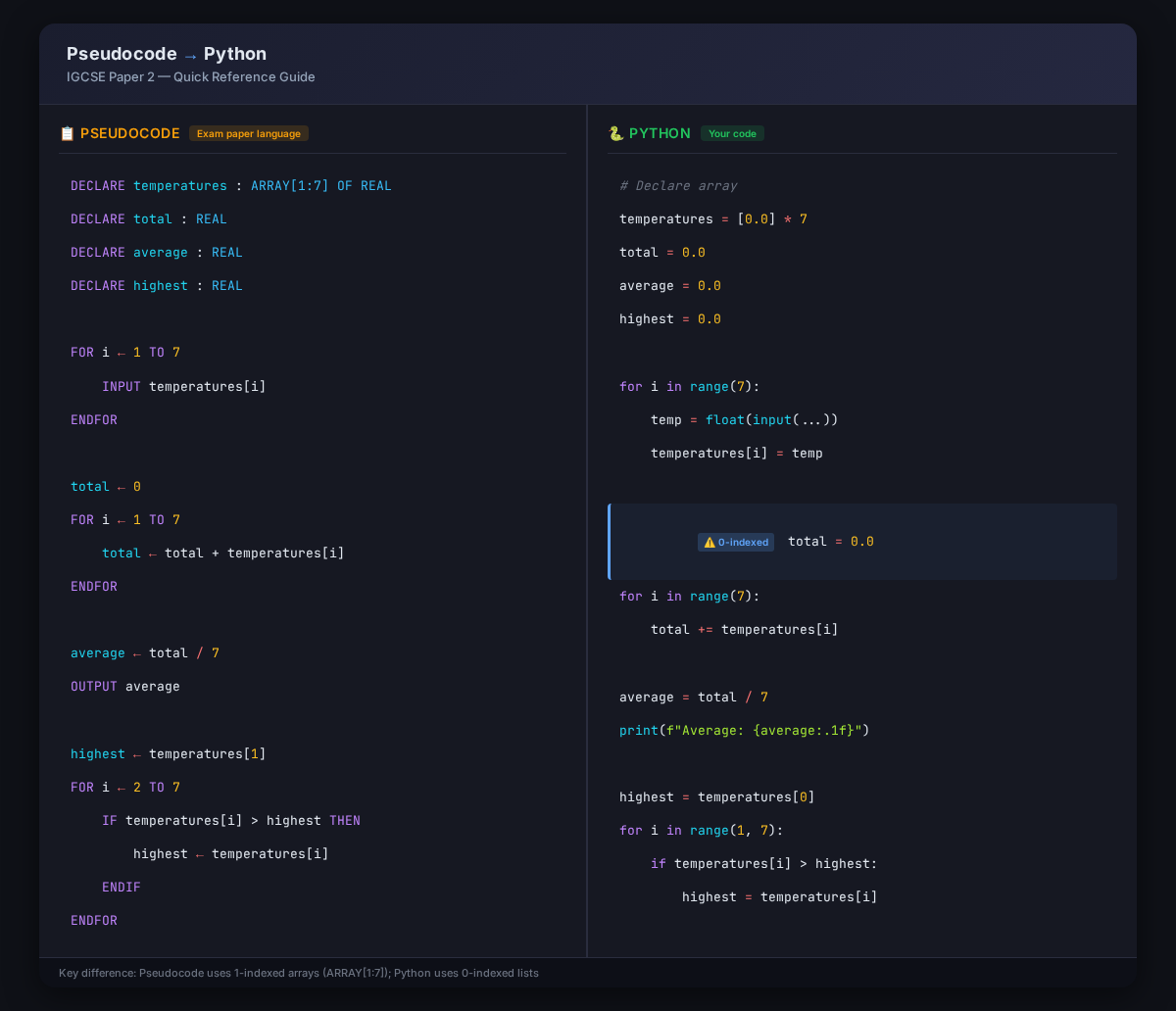The image size is (1176, 1011).
Task: Click the 'Exam paper language' badge
Action: 249,133
